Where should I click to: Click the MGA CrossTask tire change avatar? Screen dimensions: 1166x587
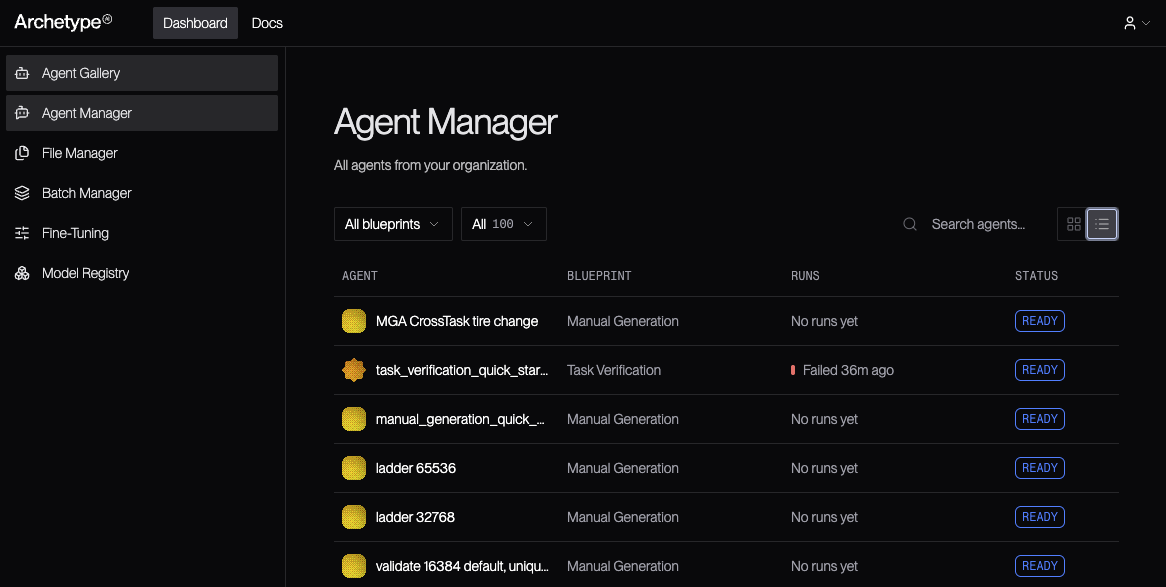click(x=354, y=321)
